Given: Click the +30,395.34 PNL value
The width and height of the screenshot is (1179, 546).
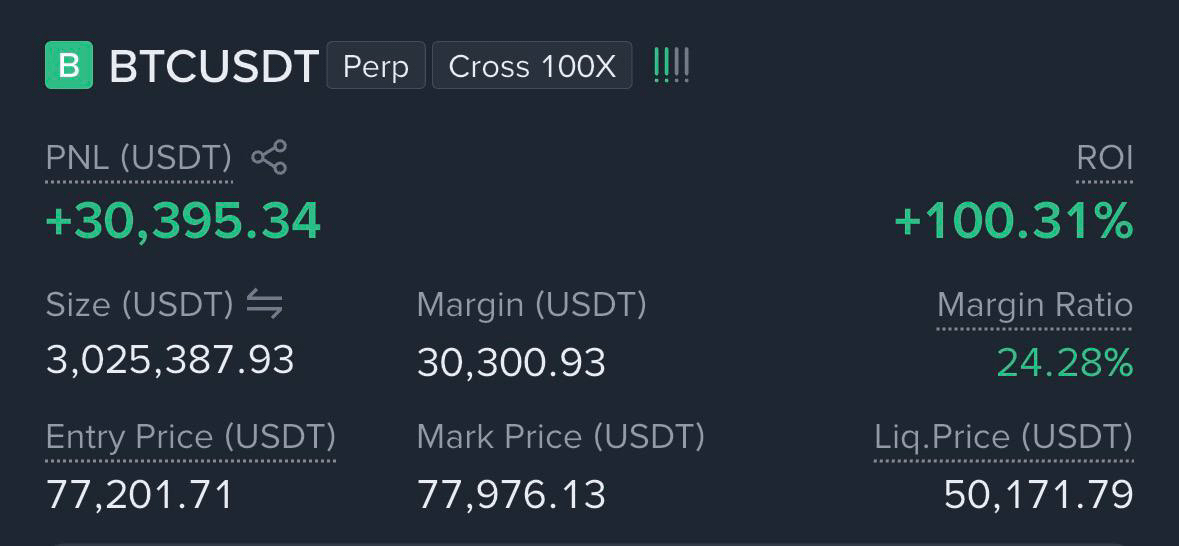Looking at the screenshot, I should (183, 222).
